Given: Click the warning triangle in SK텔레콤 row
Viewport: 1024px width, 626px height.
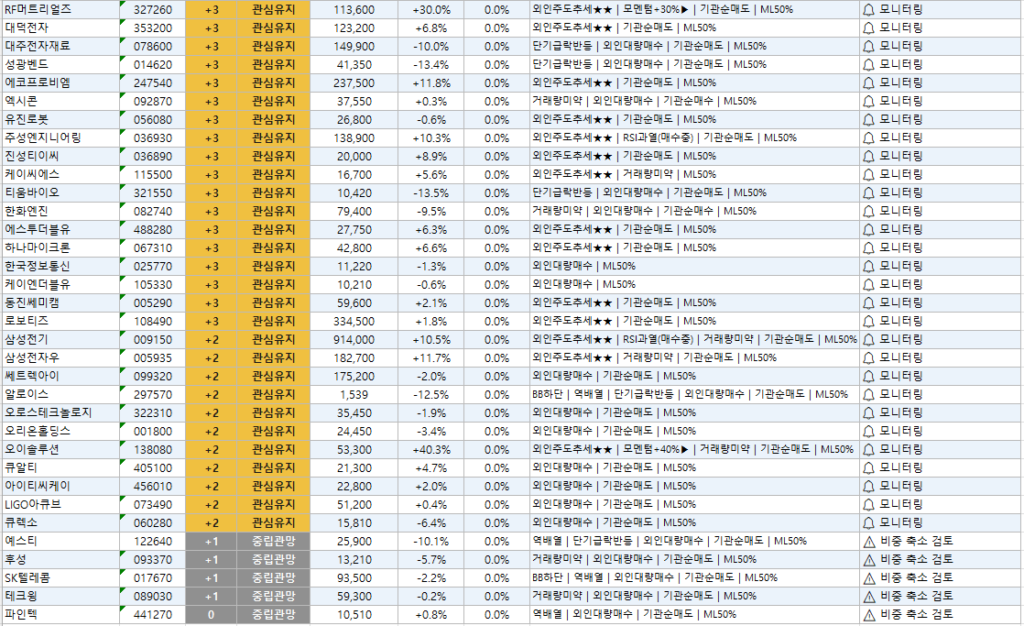Looking at the screenshot, I should coord(869,578).
